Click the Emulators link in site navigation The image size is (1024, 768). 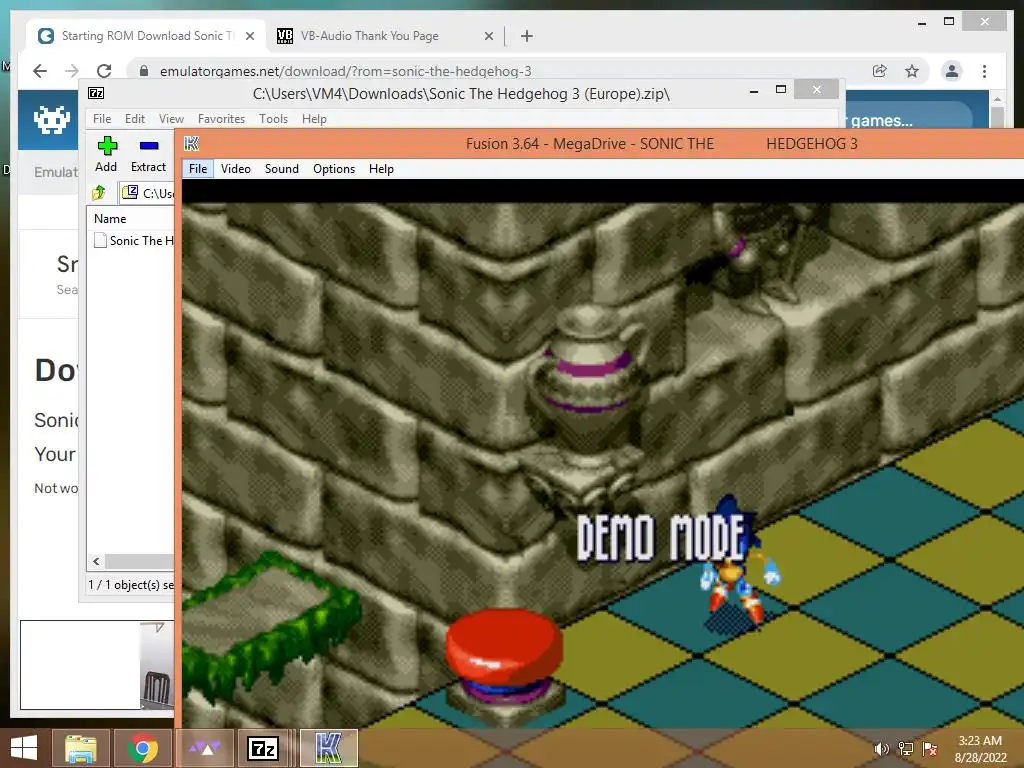pyautogui.click(x=56, y=172)
